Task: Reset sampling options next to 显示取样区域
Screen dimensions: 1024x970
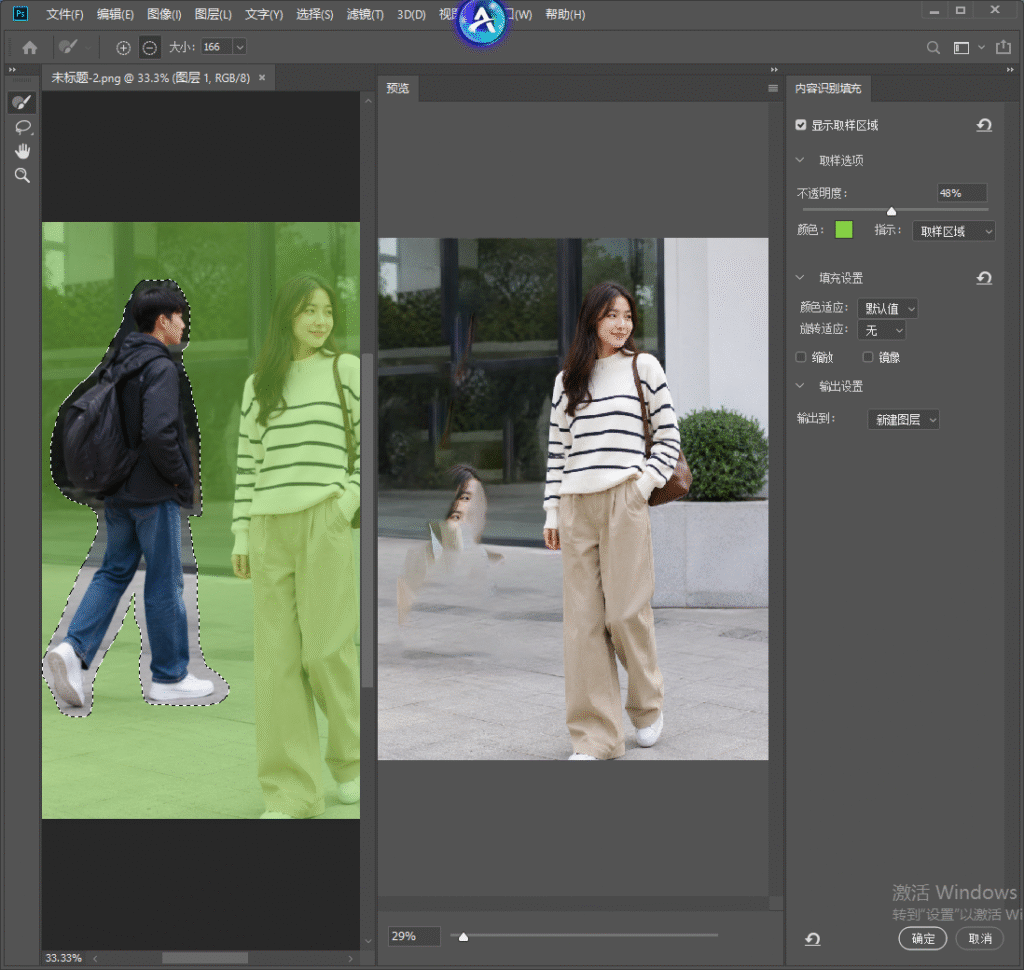Action: pos(984,125)
